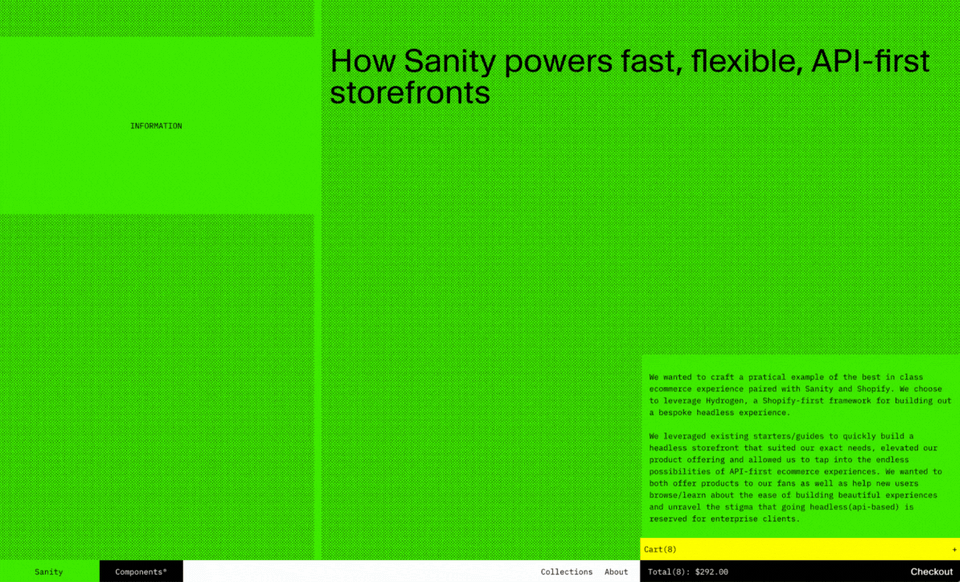960x582 pixels.
Task: Click the Checkout button
Action: [x=931, y=572]
